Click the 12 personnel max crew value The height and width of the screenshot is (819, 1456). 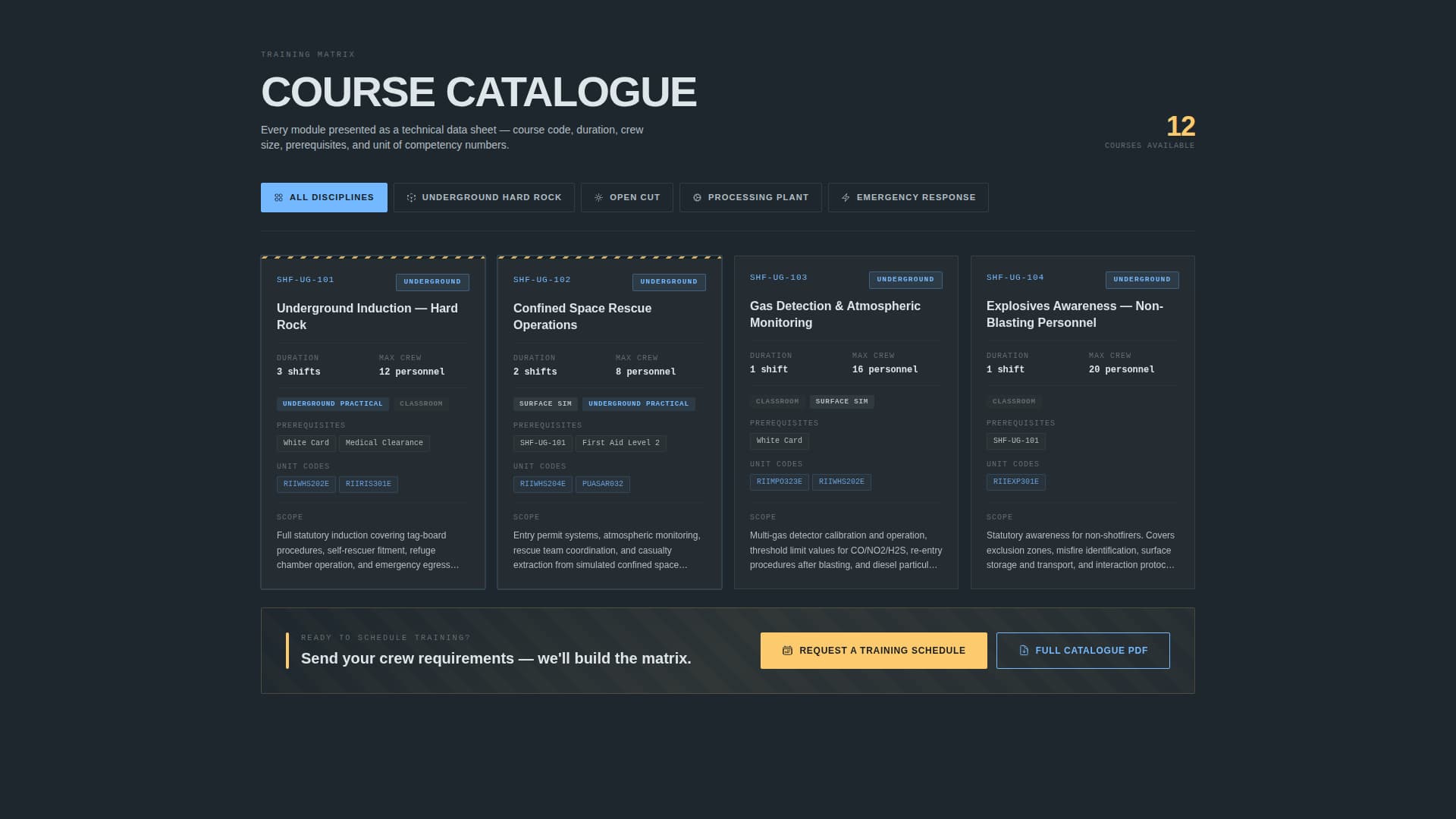pos(412,372)
